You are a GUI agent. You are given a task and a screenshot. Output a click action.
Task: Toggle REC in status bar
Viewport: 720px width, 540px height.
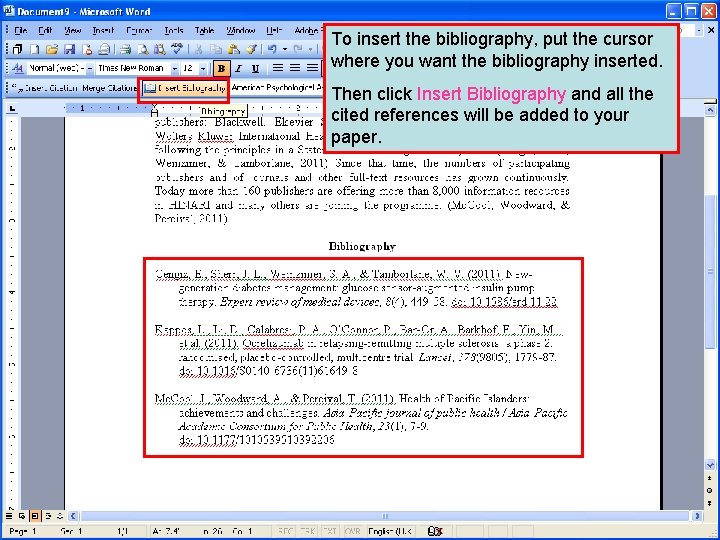coord(285,531)
